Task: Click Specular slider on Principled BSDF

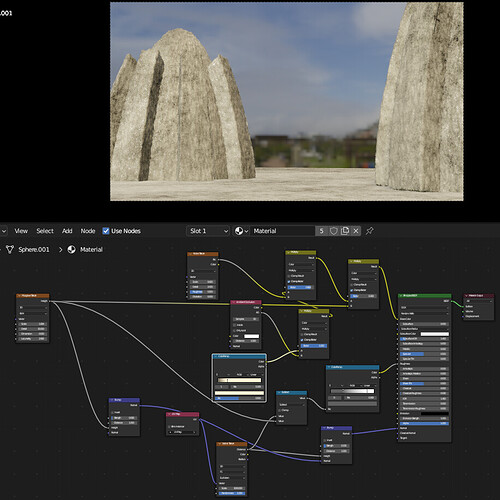Action: click(424, 354)
